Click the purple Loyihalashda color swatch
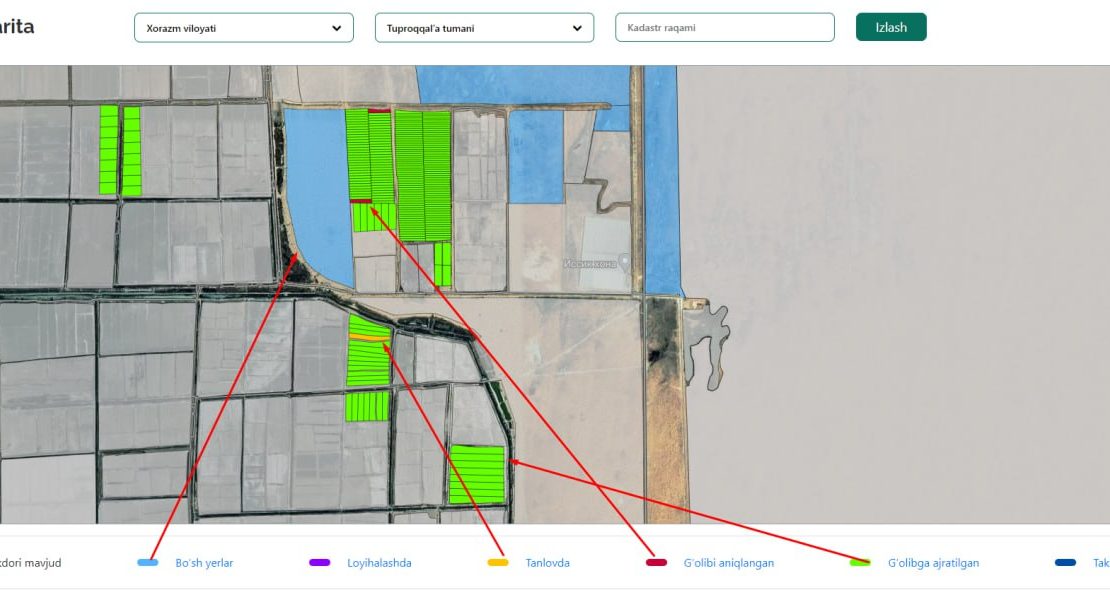 point(320,563)
